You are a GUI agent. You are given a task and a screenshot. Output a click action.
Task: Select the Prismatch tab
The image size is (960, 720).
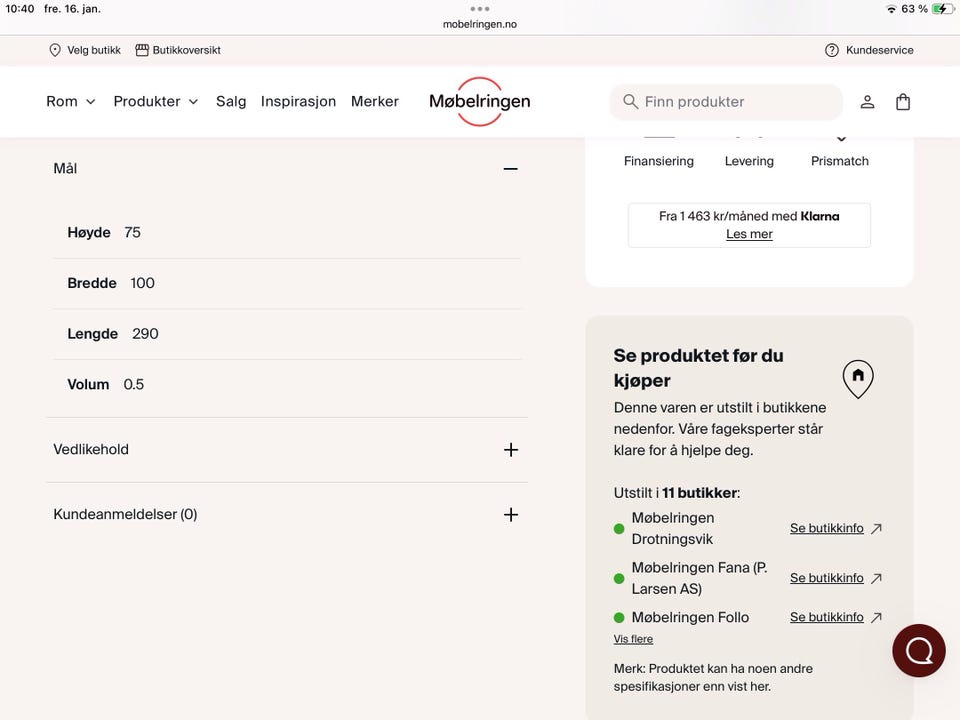(839, 161)
